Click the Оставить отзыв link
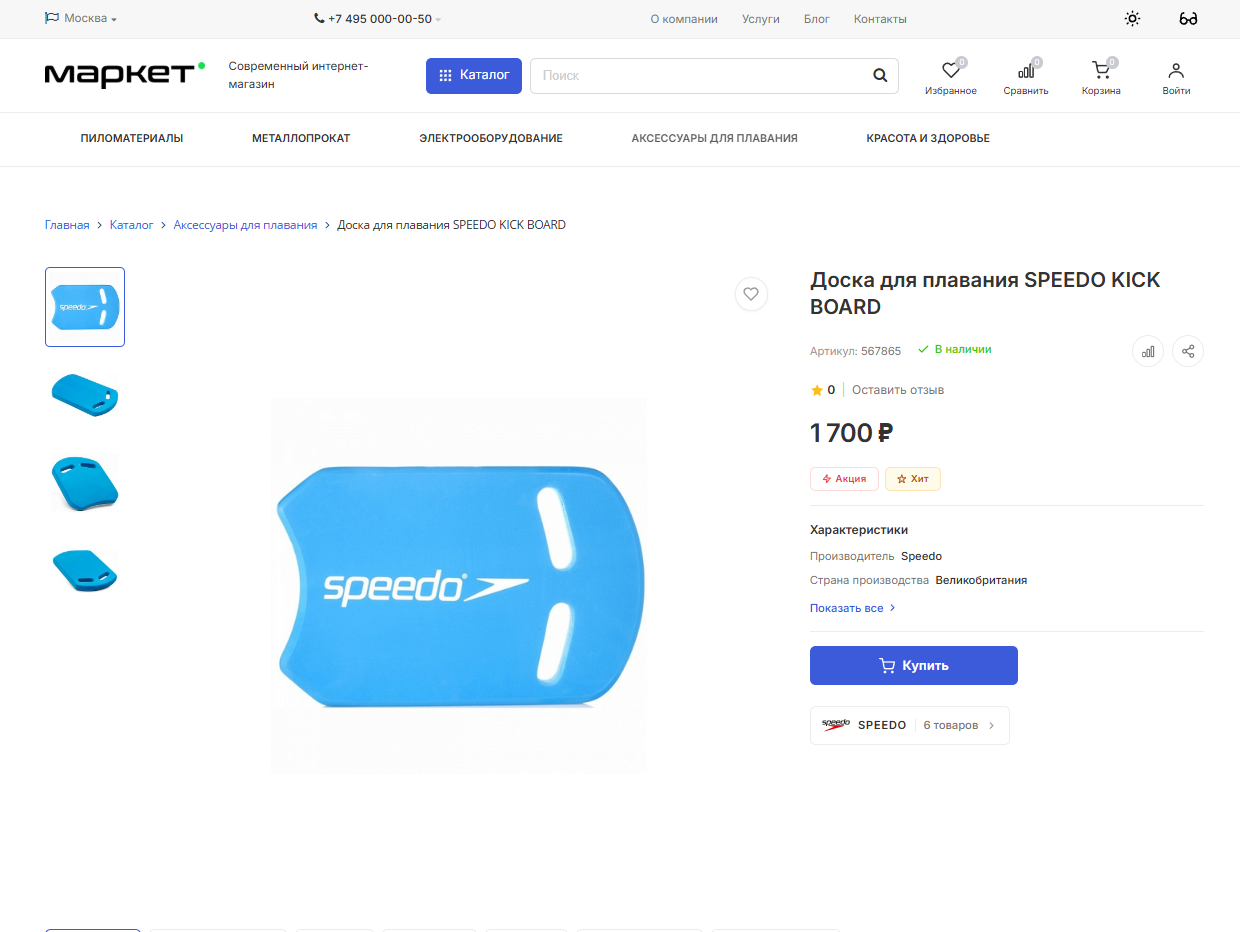Screen dimensions: 1240x932 [x=898, y=390]
